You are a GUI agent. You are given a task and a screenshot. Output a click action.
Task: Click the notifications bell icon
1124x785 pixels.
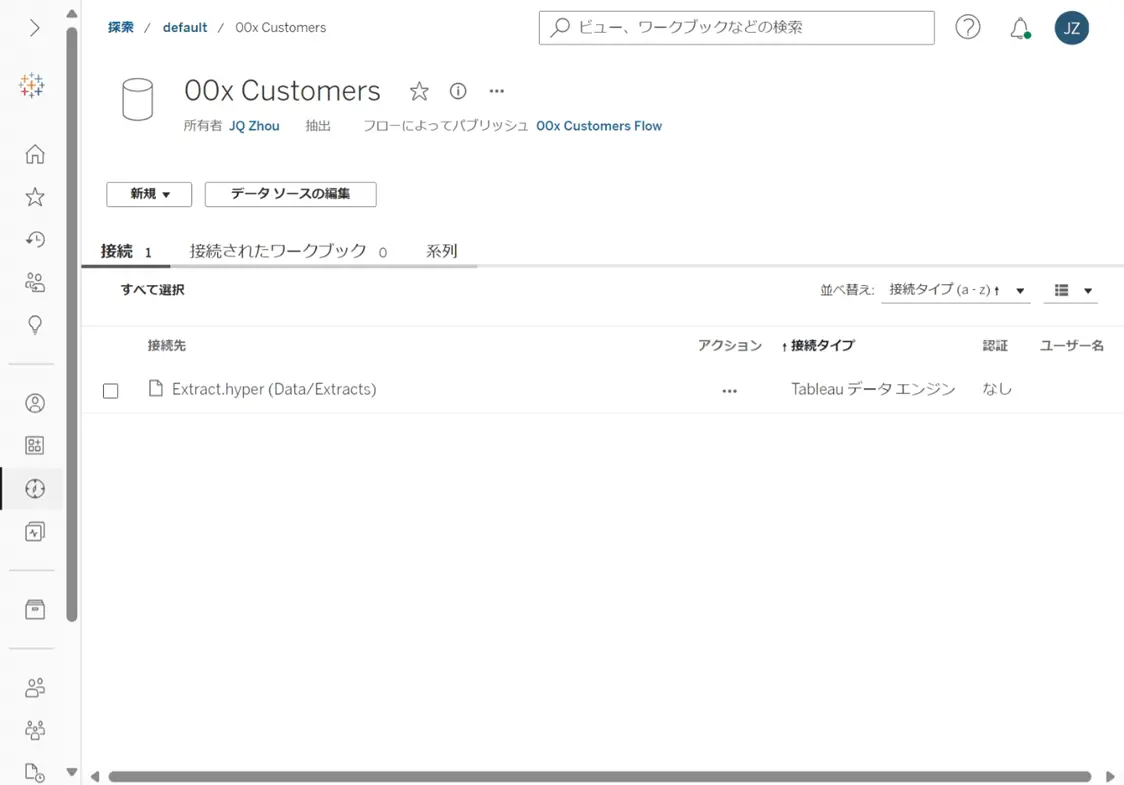point(1019,28)
